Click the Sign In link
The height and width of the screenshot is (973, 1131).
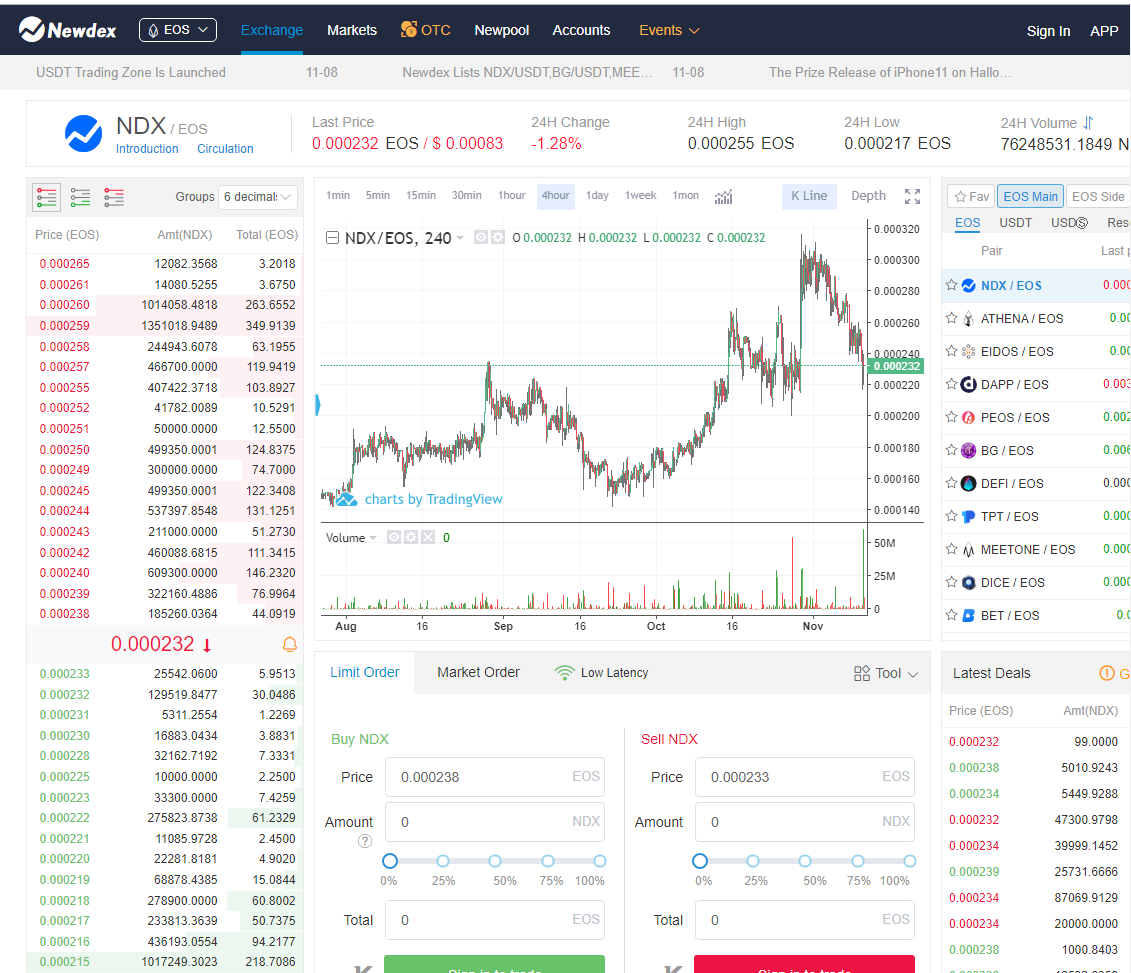click(x=1048, y=31)
